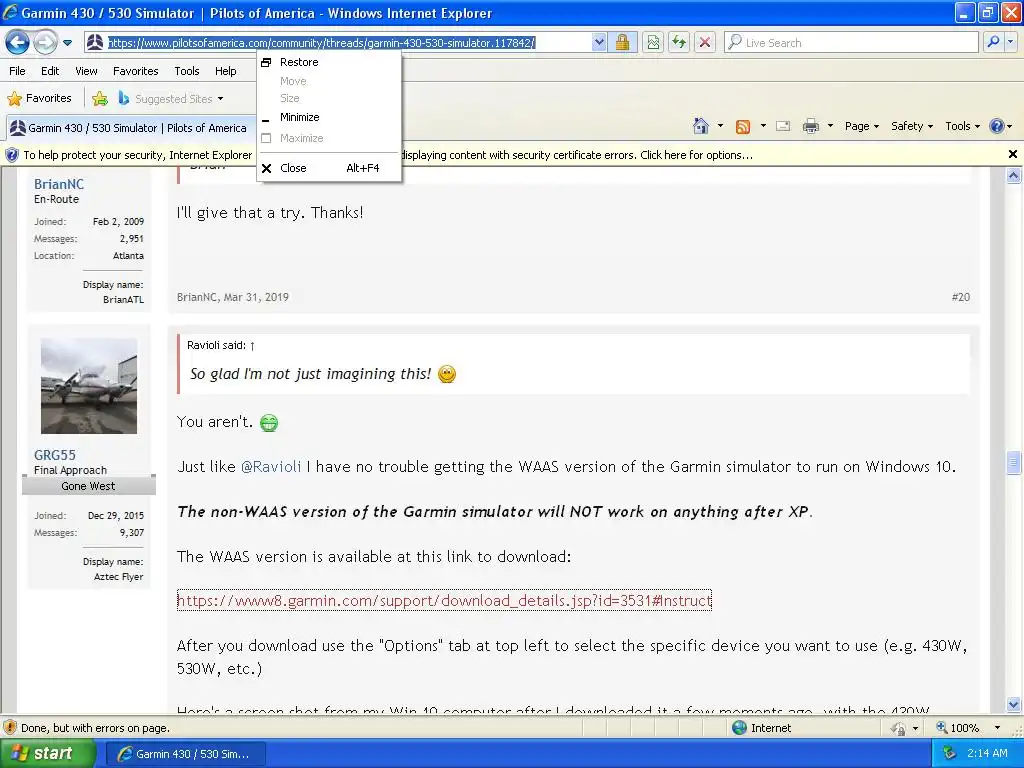Click the Help question mark icon
The width and height of the screenshot is (1024, 768).
[x=997, y=126]
